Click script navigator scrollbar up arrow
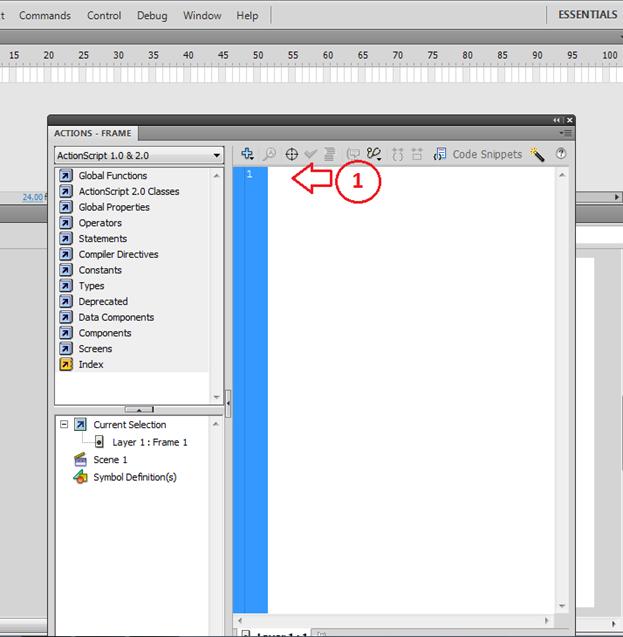The width and height of the screenshot is (623, 637). click(x=216, y=424)
